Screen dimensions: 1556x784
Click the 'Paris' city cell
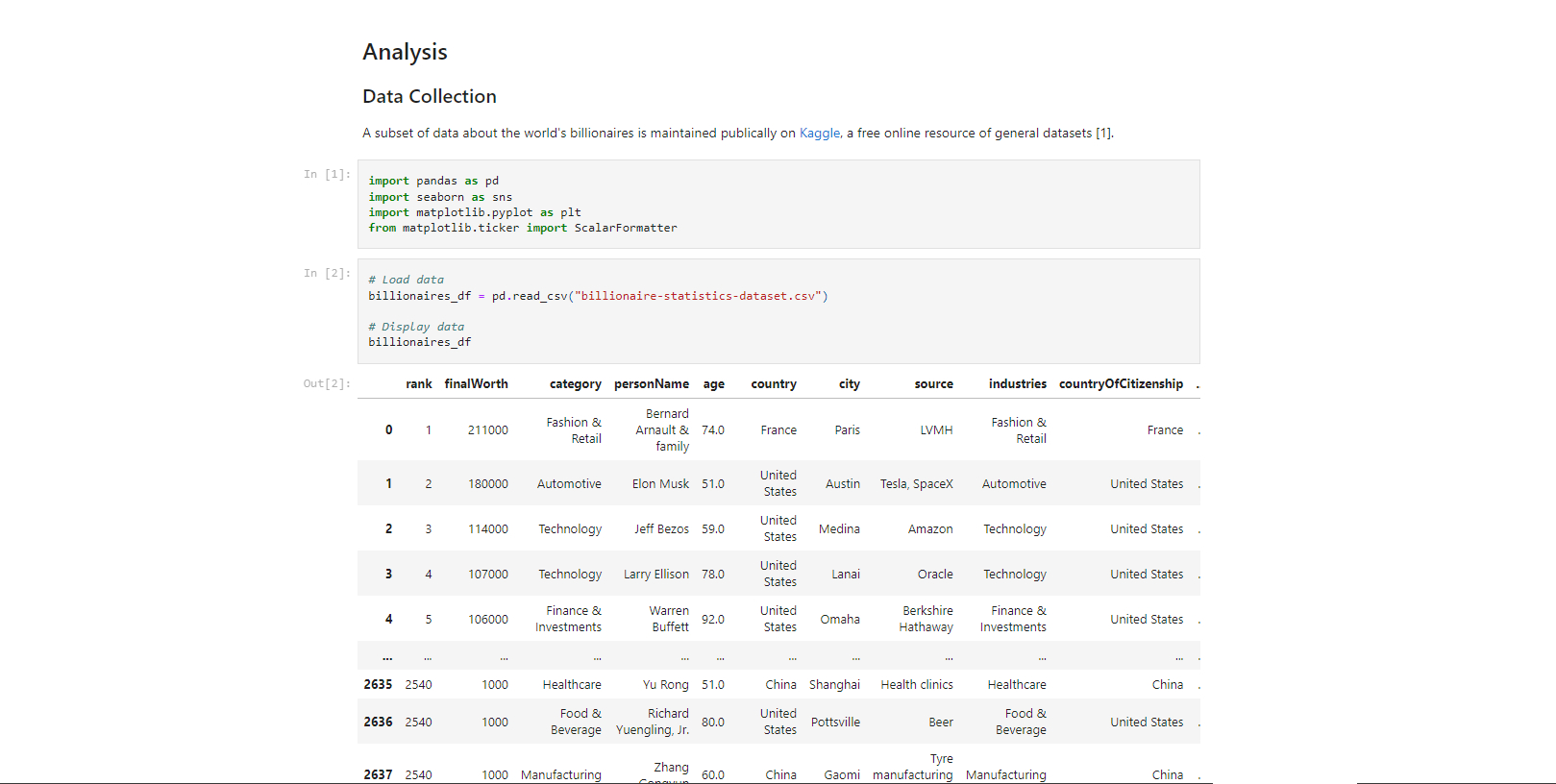[x=848, y=430]
